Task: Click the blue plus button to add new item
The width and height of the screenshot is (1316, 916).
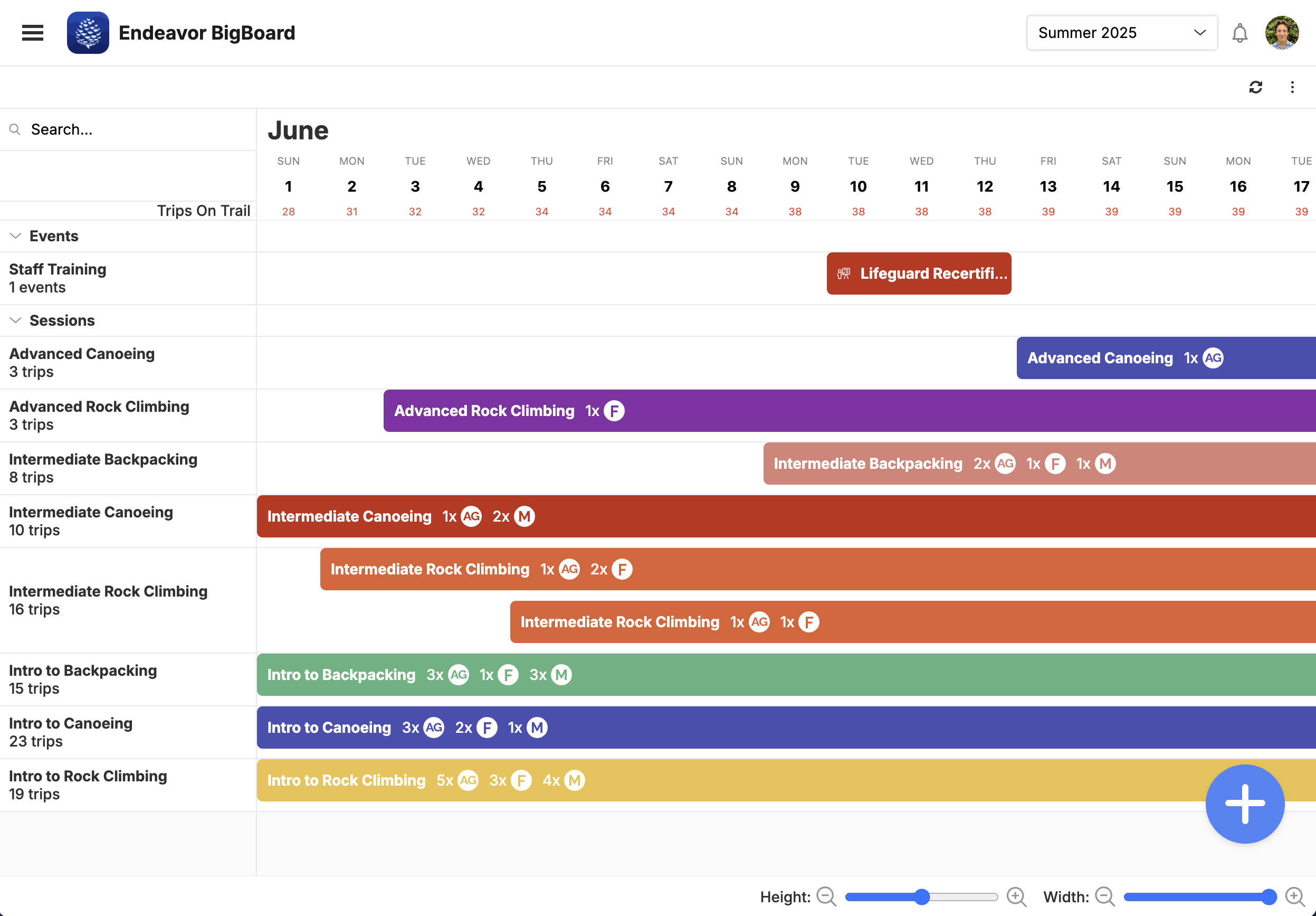Action: [1244, 804]
